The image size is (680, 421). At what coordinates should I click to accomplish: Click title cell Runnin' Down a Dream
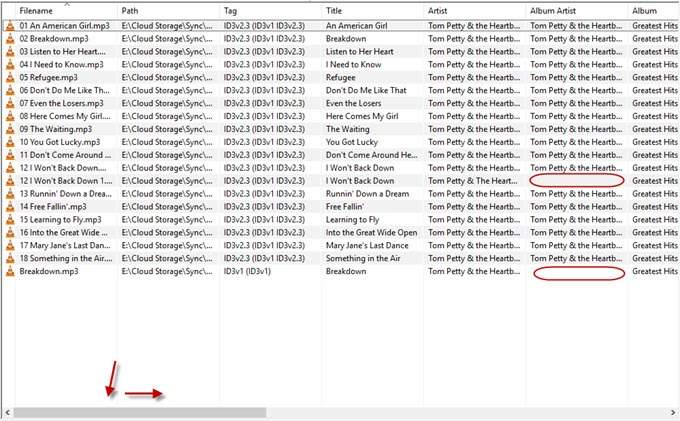367,194
